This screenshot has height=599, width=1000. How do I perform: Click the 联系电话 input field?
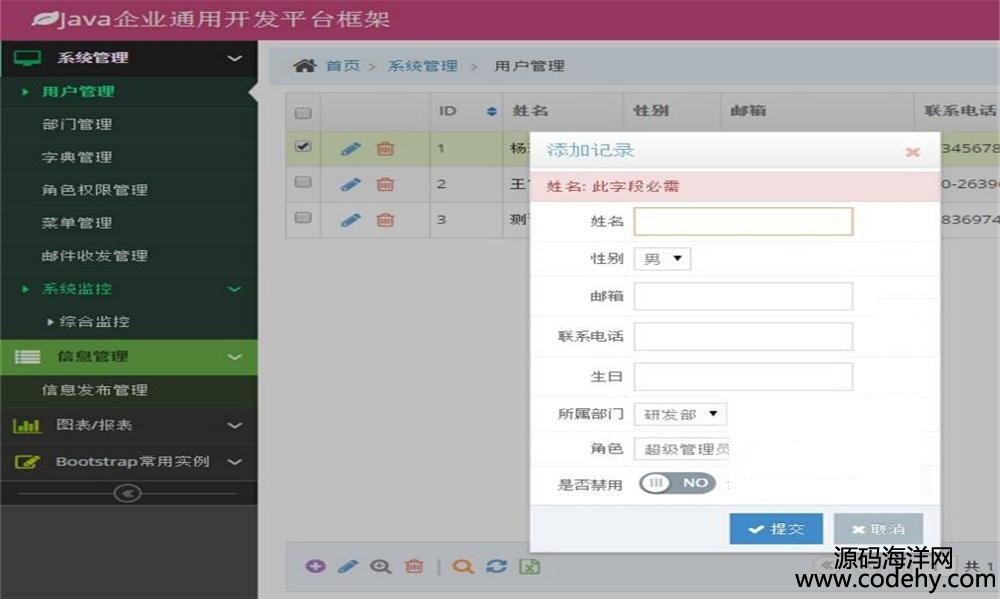pos(743,336)
